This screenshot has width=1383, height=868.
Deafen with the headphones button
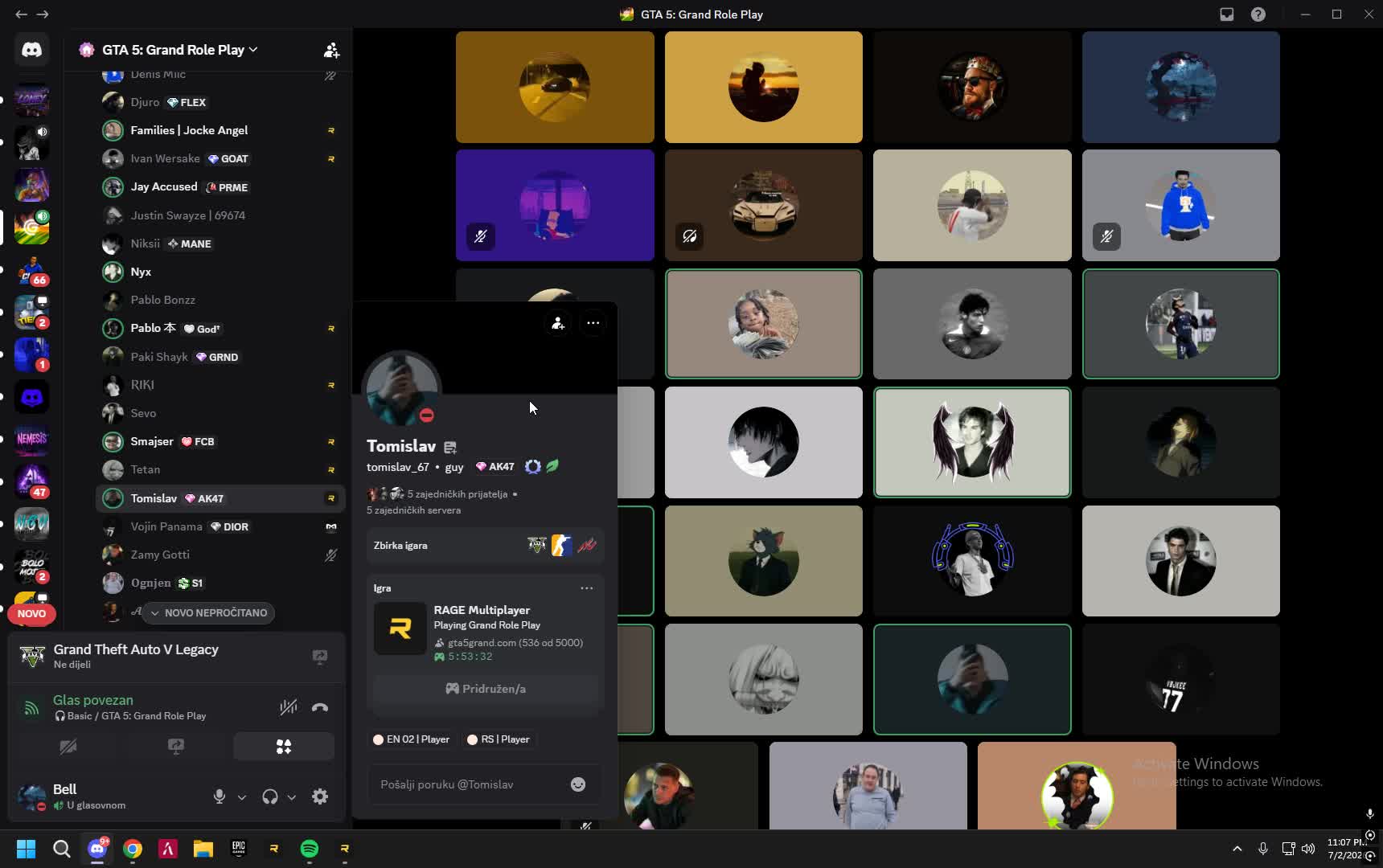pos(270,796)
